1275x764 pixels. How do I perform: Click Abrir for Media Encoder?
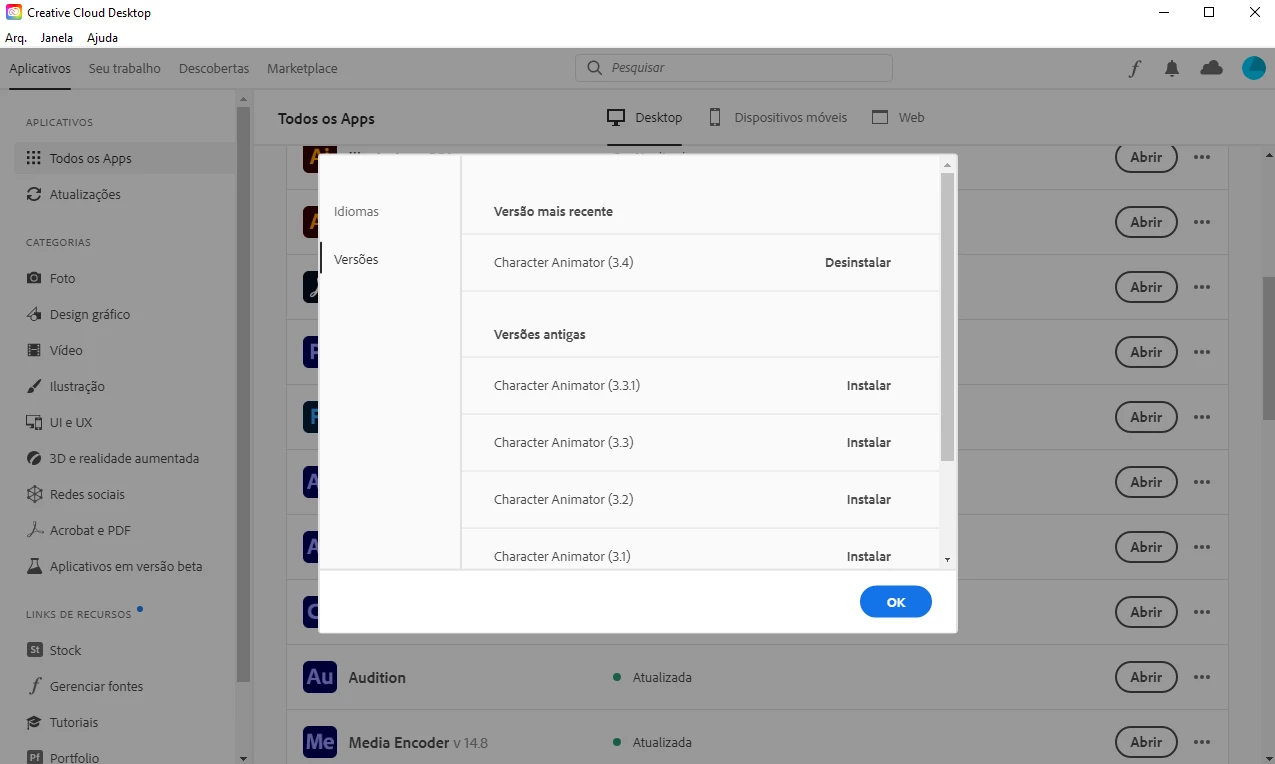(x=1146, y=742)
